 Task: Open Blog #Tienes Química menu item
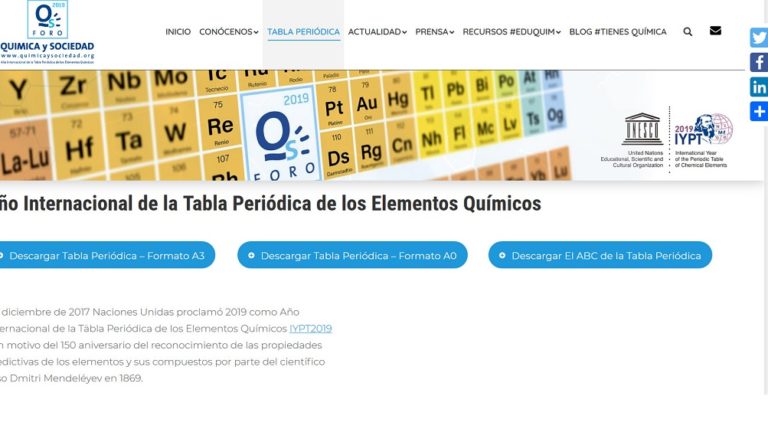point(617,32)
